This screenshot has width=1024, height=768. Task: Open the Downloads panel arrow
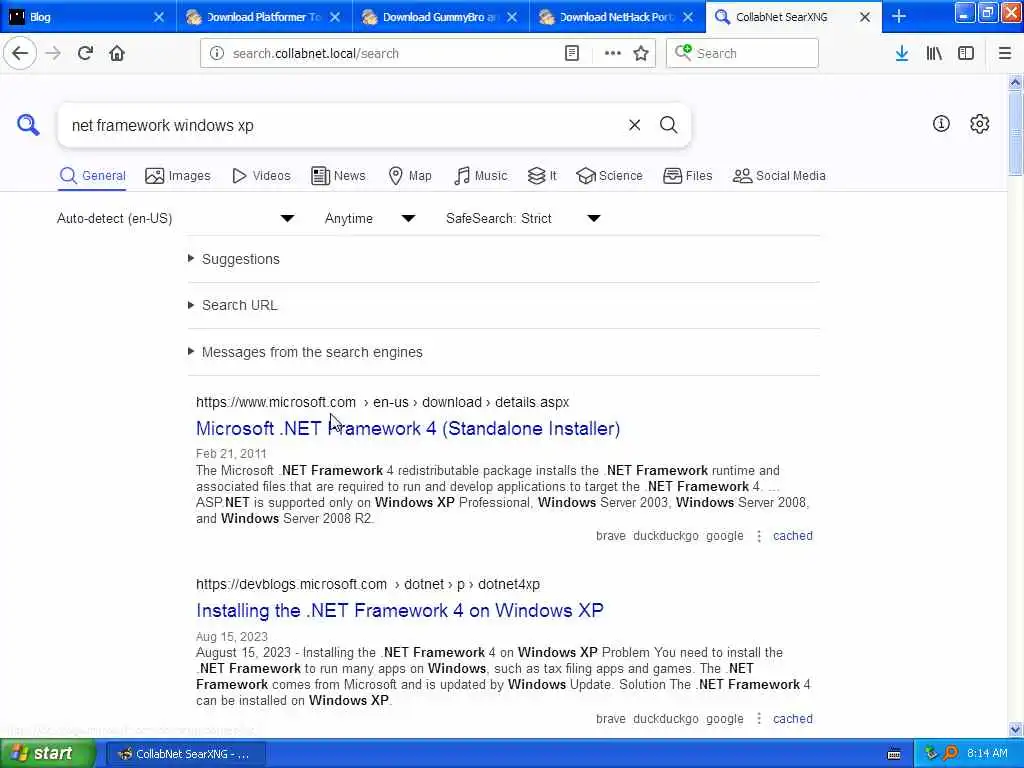(902, 53)
